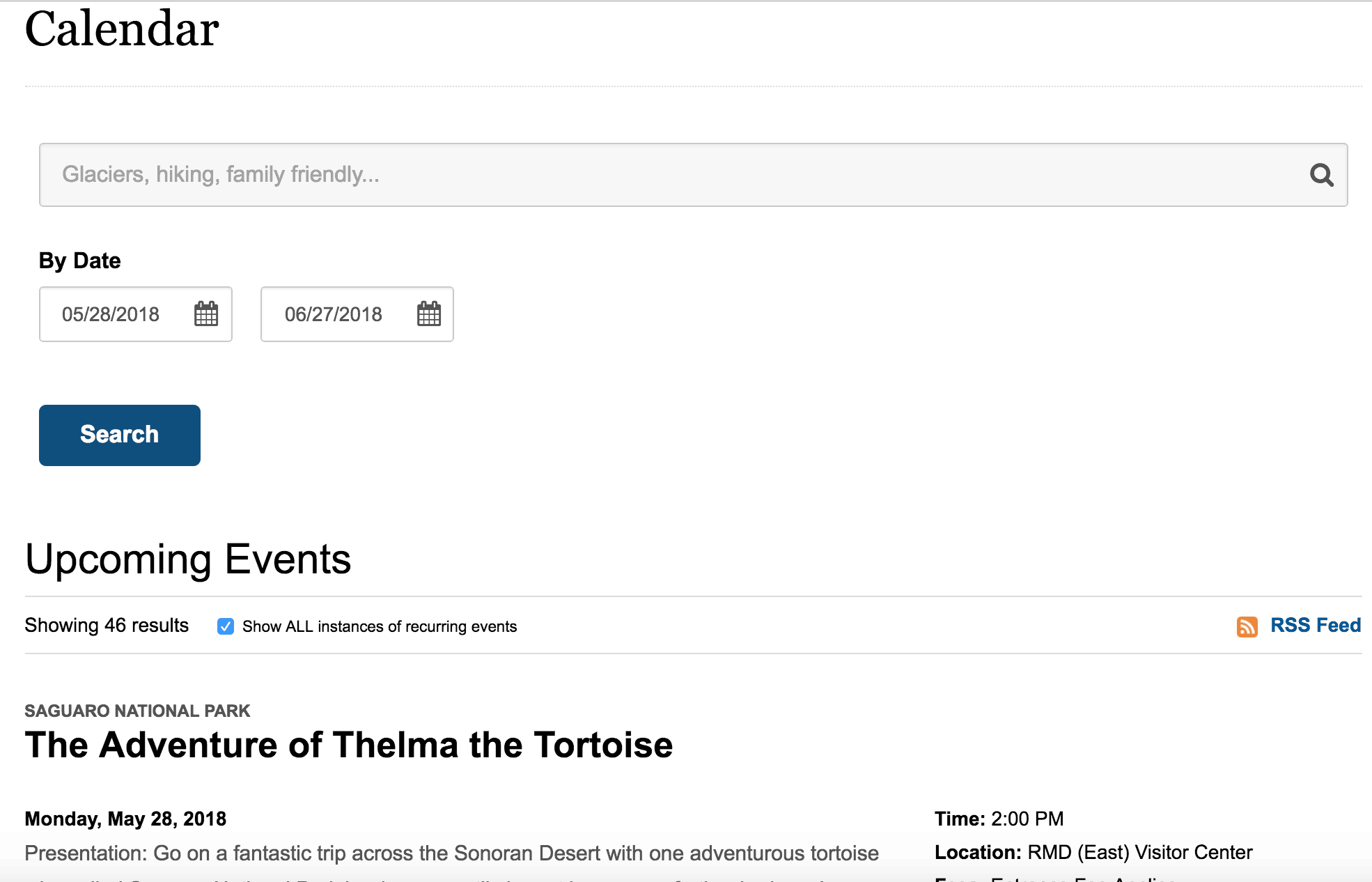1372x882 pixels.
Task: Focus the keyword search field
Action: coord(693,175)
